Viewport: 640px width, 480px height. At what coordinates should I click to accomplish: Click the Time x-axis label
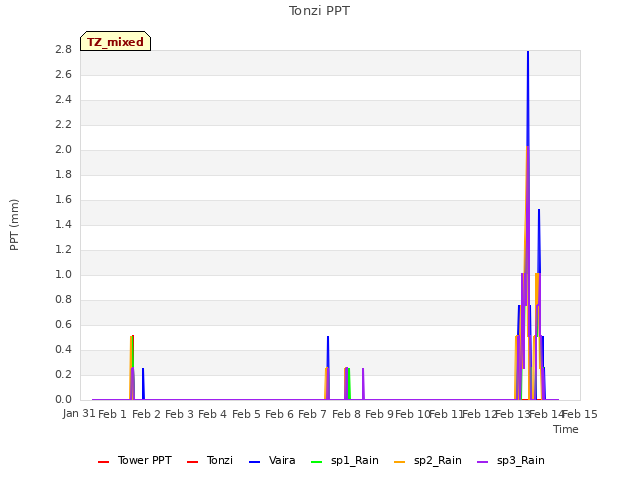(x=566, y=429)
